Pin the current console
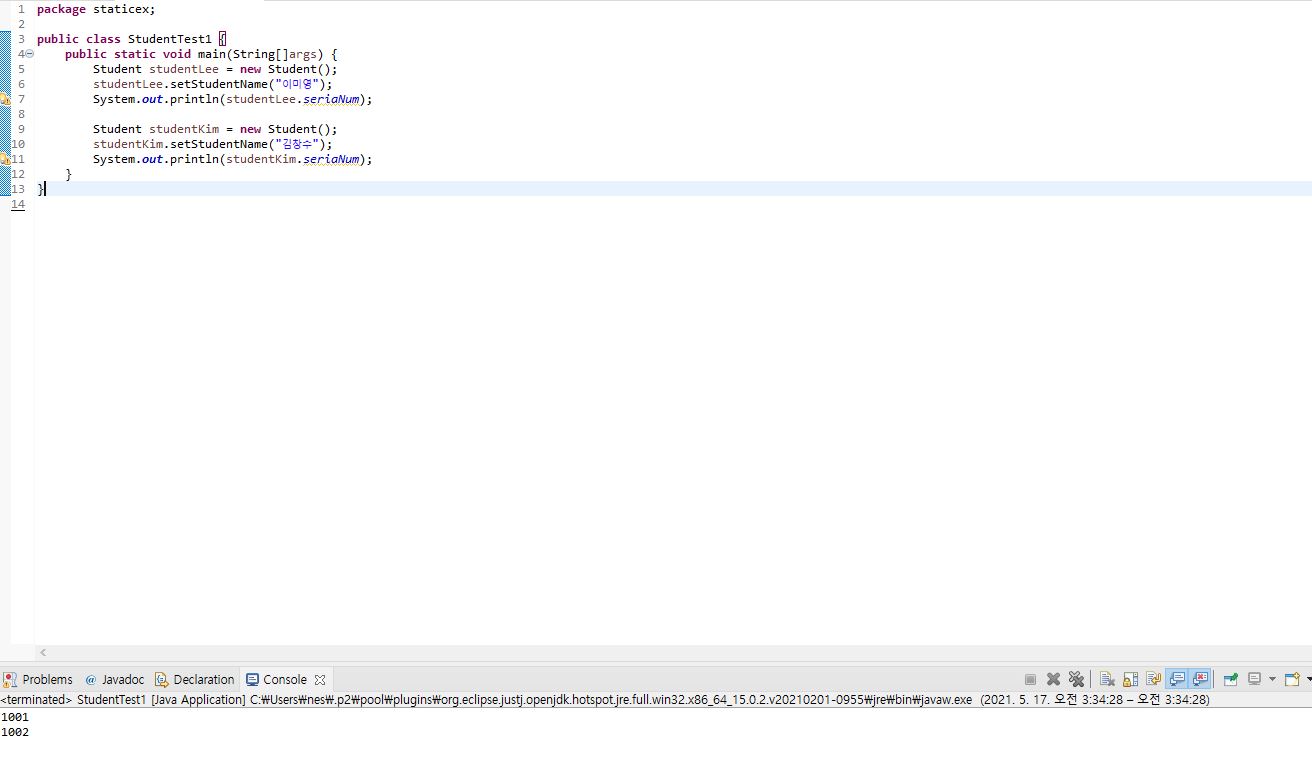Image resolution: width=1312 pixels, height=784 pixels. 1231,679
